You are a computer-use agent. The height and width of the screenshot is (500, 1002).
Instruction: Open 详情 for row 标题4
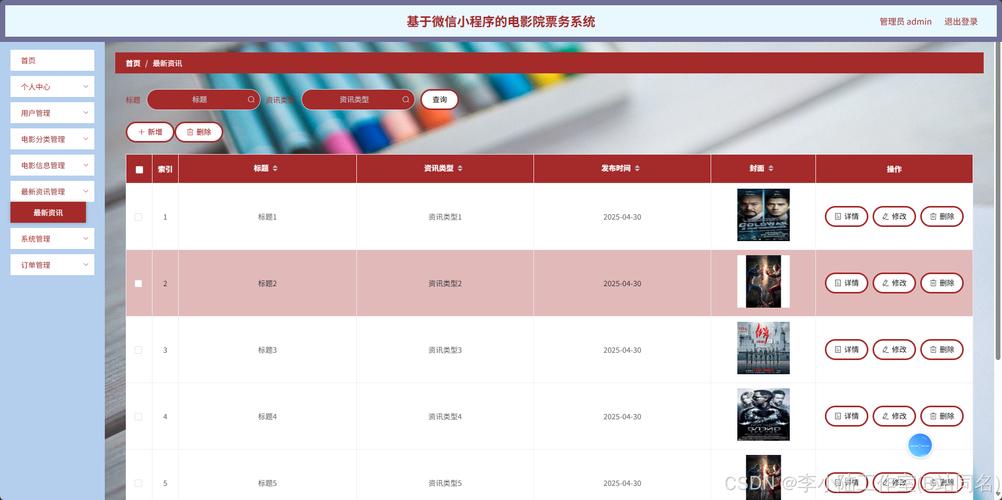point(846,416)
